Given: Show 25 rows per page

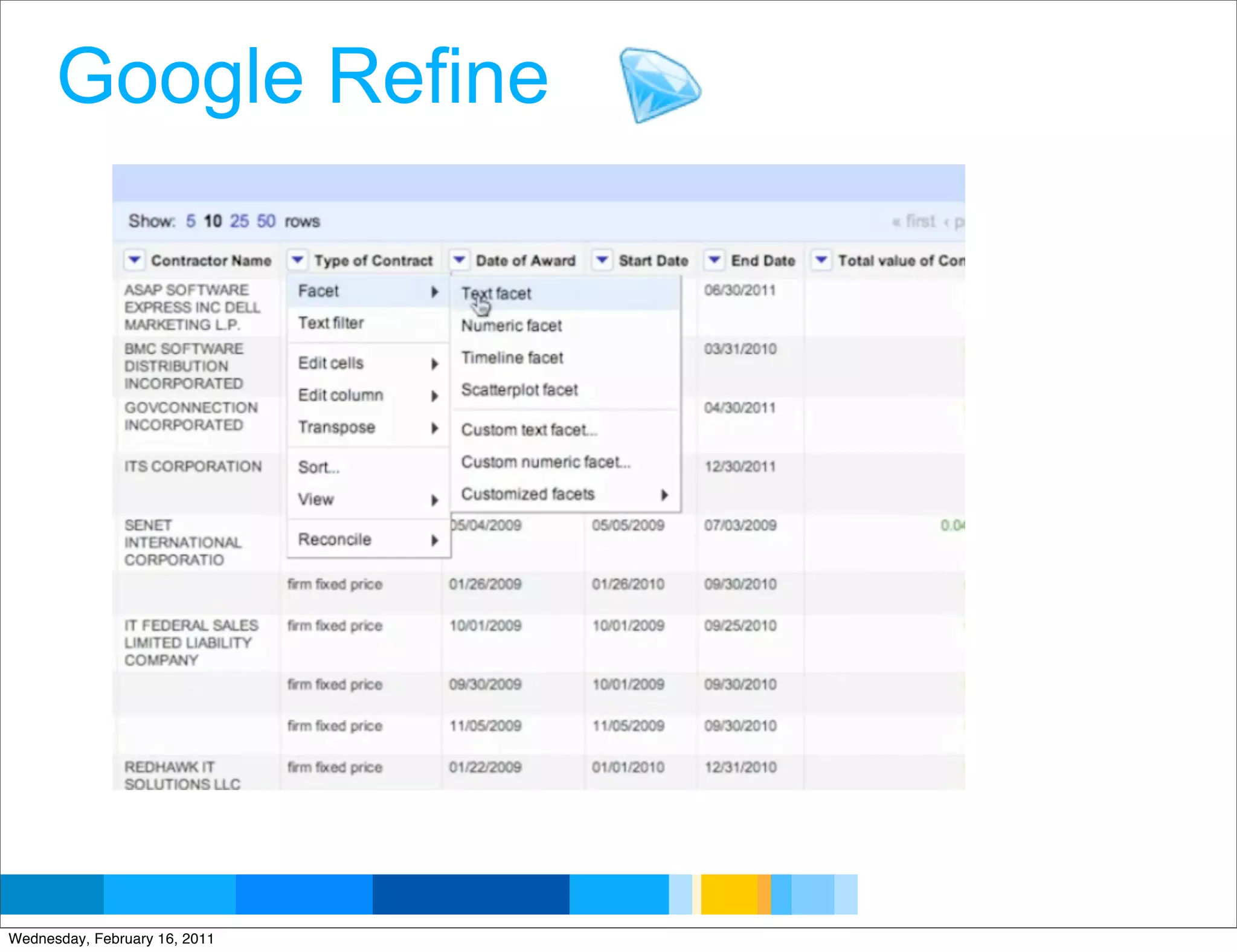Looking at the screenshot, I should tap(239, 221).
